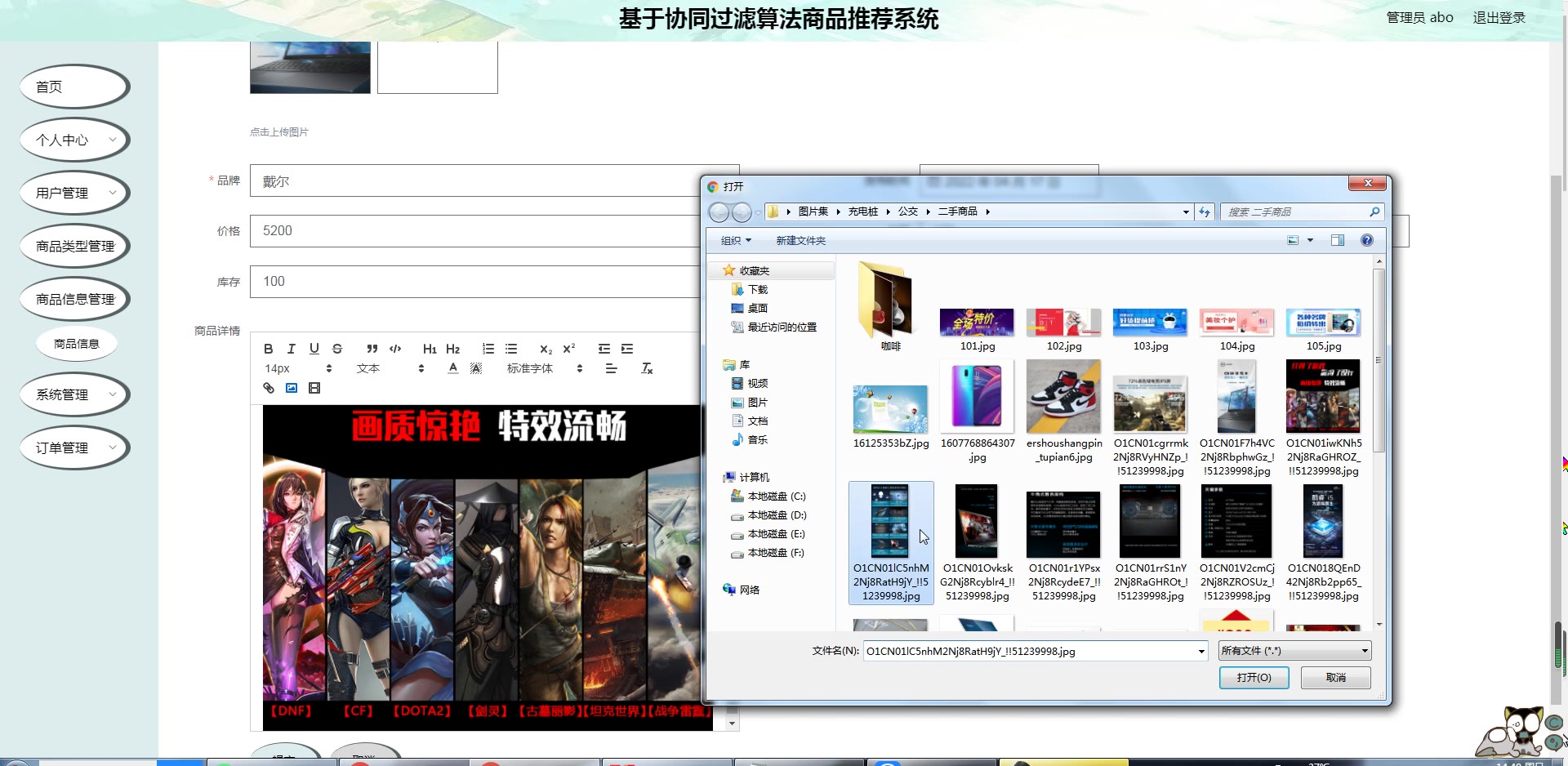Click 充电桩 in address breadcrumb
Viewport: 1568px width, 766px height.
click(x=862, y=212)
